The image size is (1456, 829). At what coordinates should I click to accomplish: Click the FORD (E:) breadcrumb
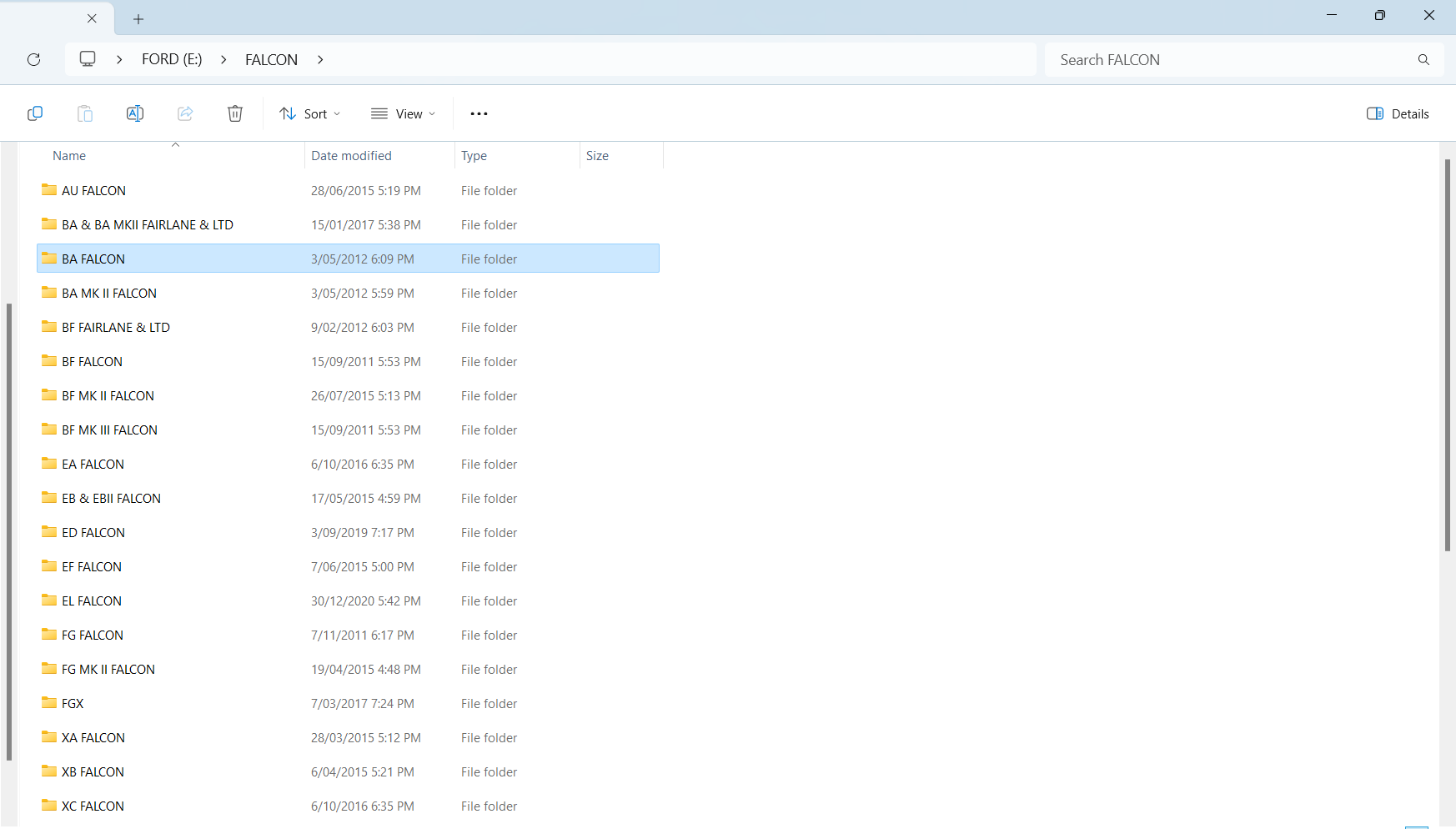coord(172,59)
